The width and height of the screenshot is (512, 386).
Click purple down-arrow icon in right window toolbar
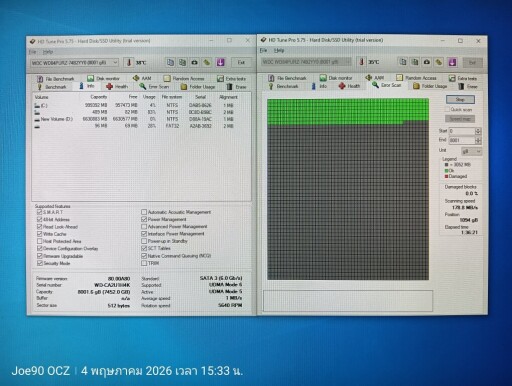pos(452,62)
